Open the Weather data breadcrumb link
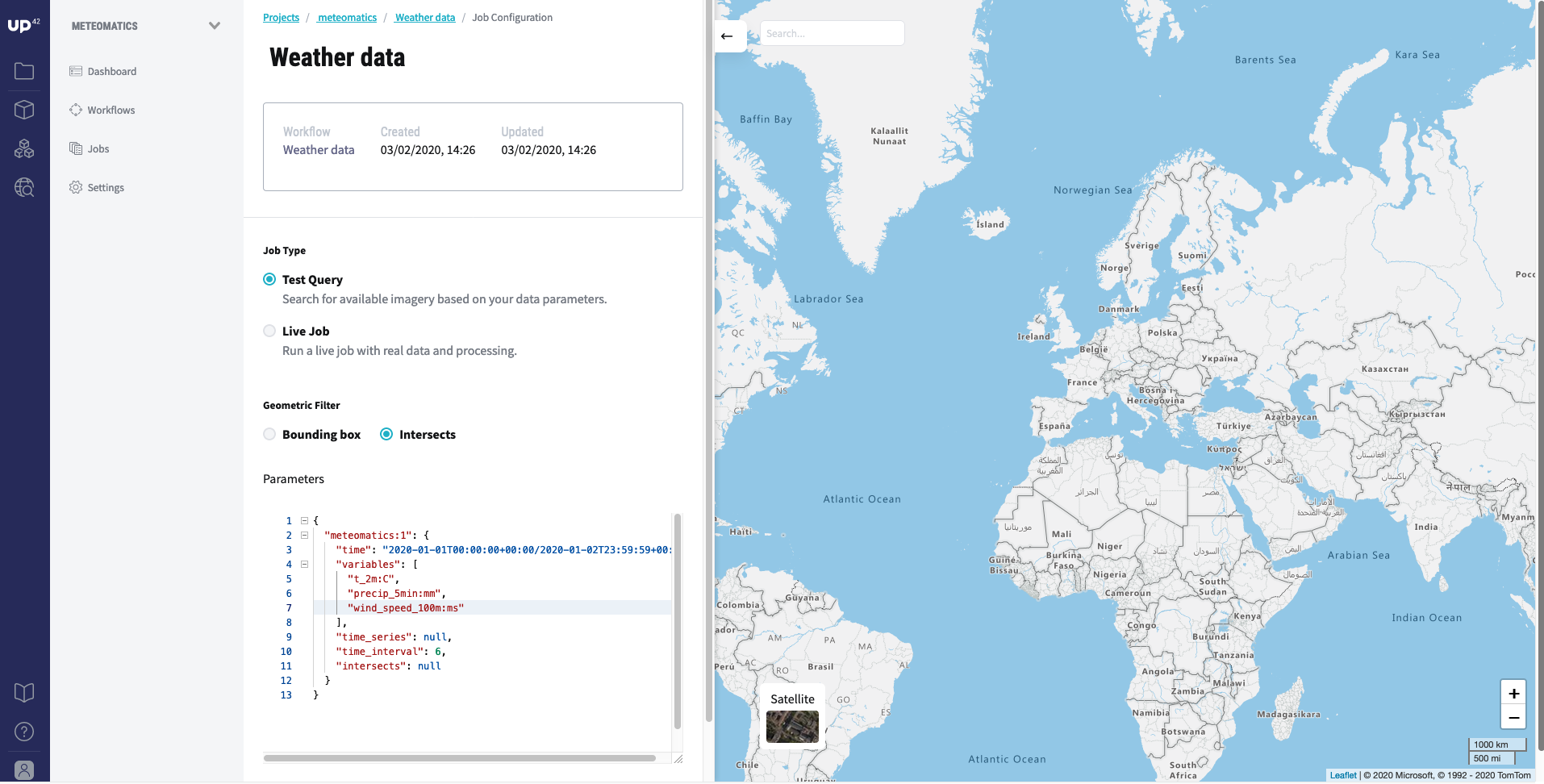 (x=424, y=17)
